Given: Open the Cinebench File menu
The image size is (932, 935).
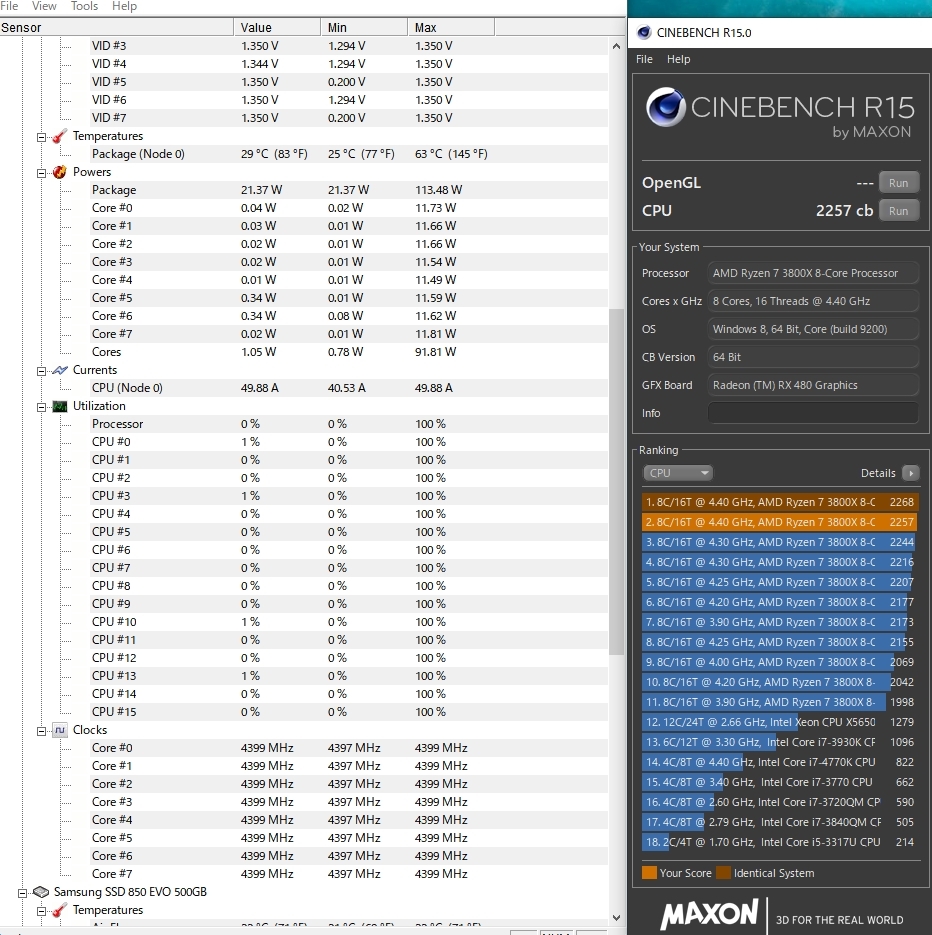Looking at the screenshot, I should tap(644, 59).
